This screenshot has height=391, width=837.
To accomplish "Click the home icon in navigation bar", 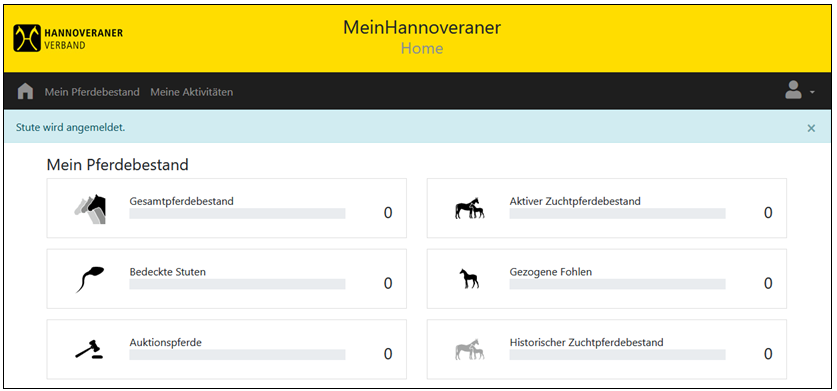I will coord(25,91).
